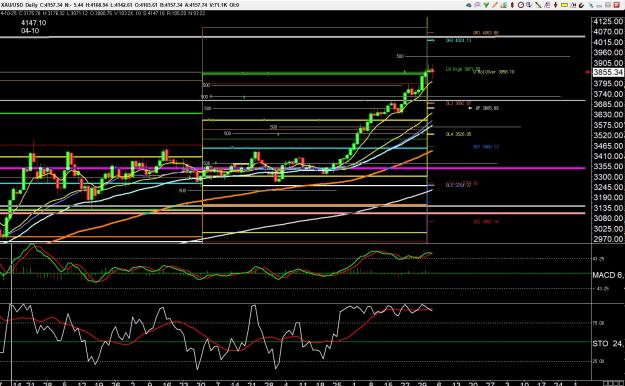Click the 3355.00 price axis label
625x386 pixels.
click(608, 166)
